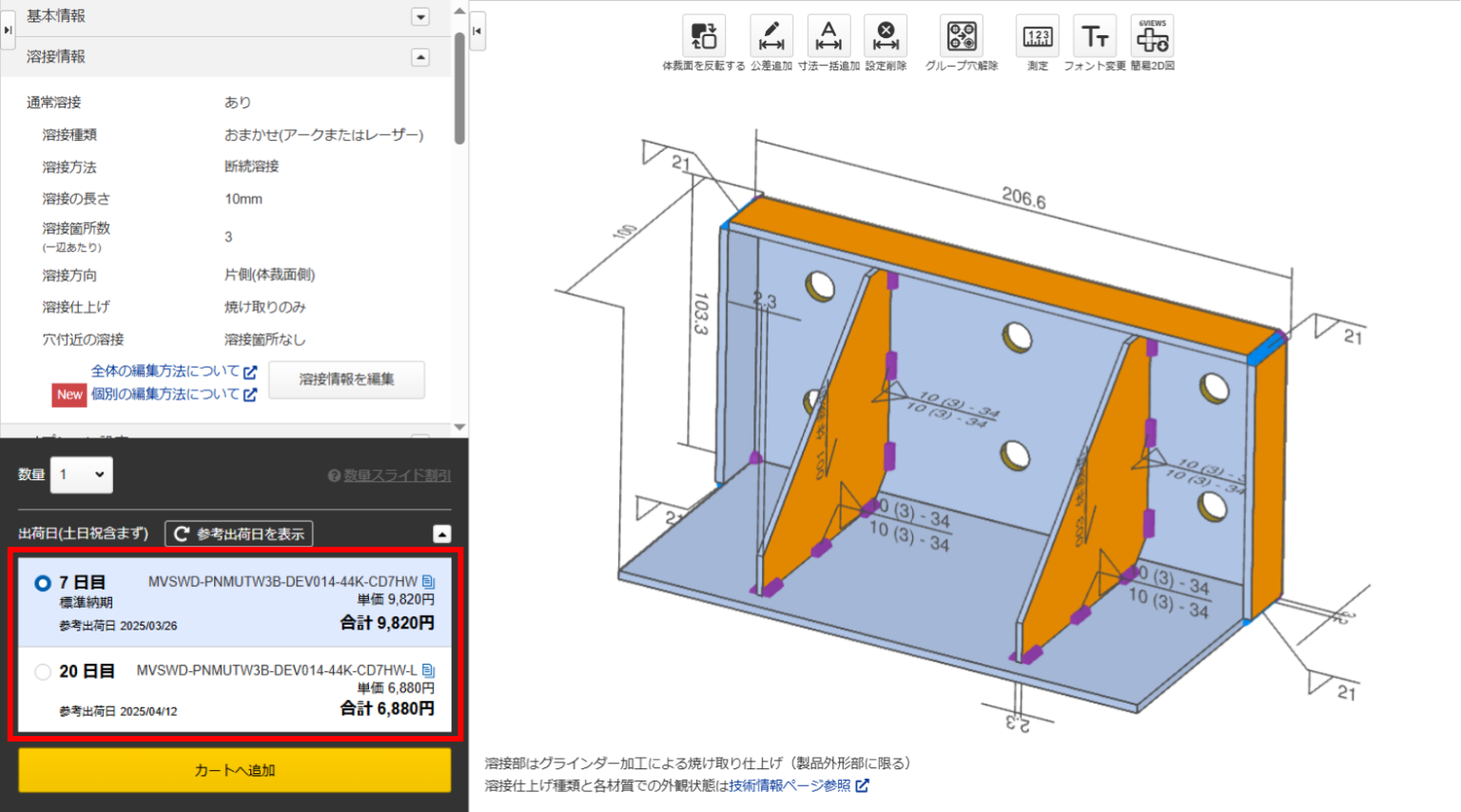1461x812 pixels.
Task: Expand the 基本情報 section
Action: [x=419, y=16]
